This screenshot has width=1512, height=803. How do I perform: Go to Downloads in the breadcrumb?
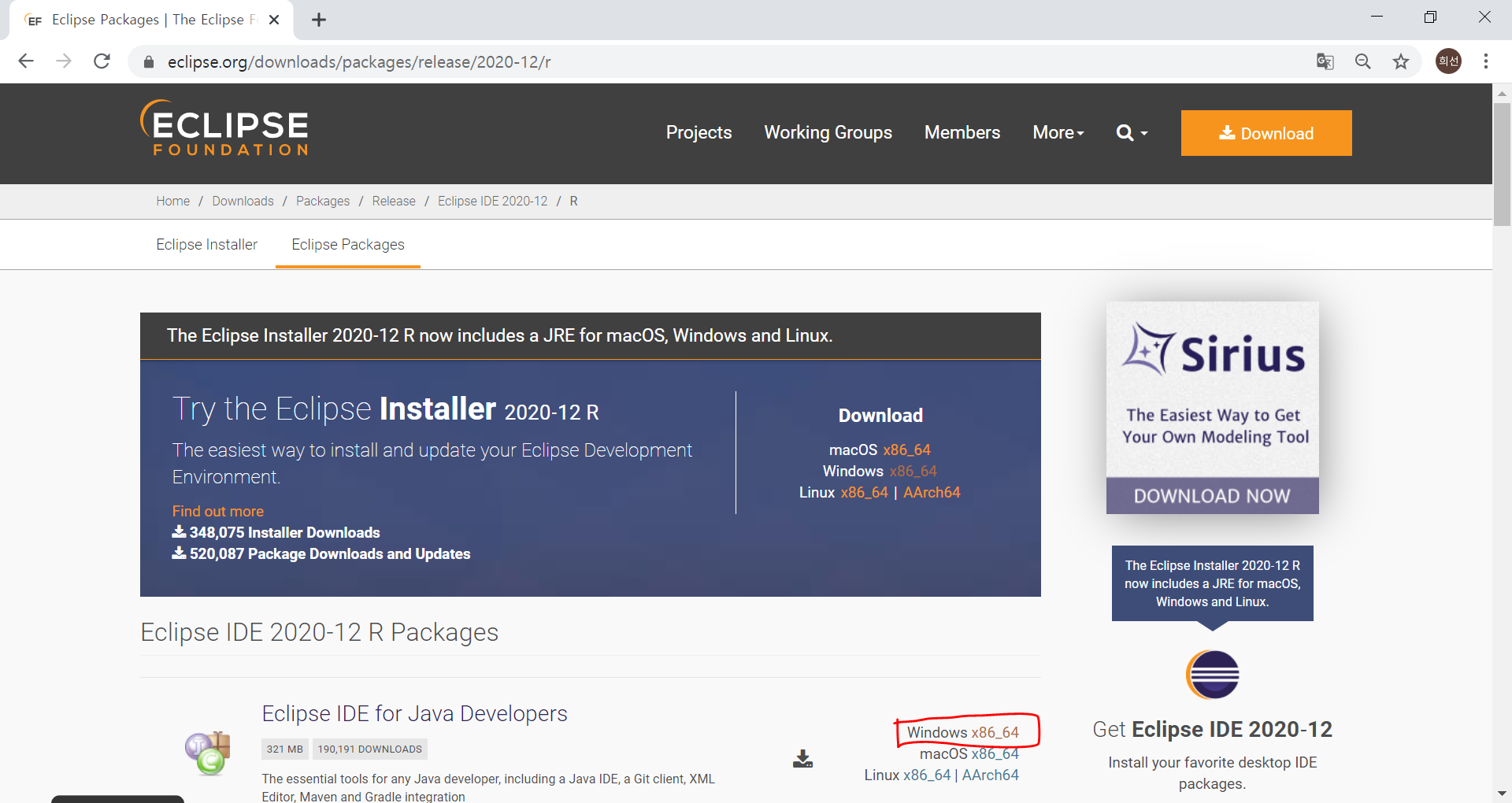243,201
